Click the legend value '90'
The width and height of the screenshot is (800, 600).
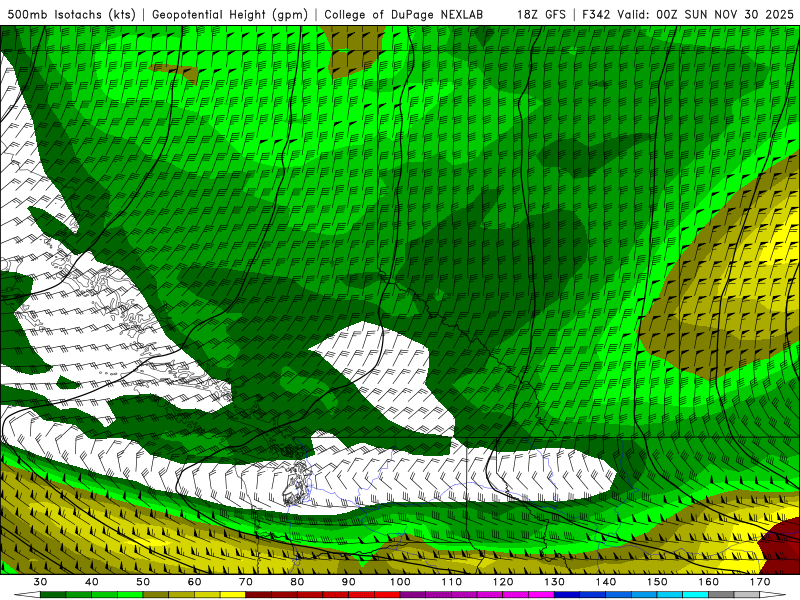[349, 582]
